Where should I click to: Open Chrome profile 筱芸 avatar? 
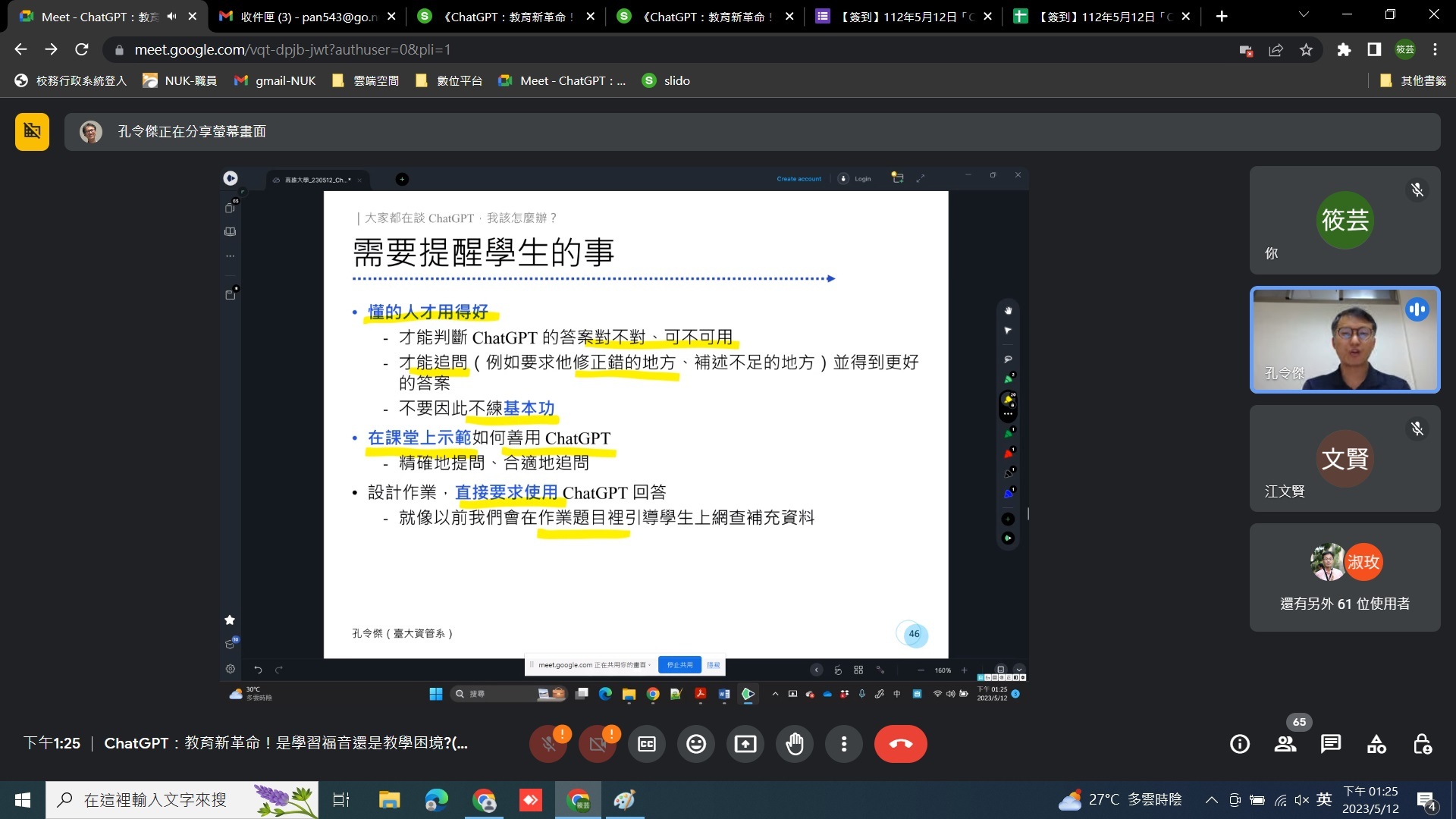pos(1405,50)
